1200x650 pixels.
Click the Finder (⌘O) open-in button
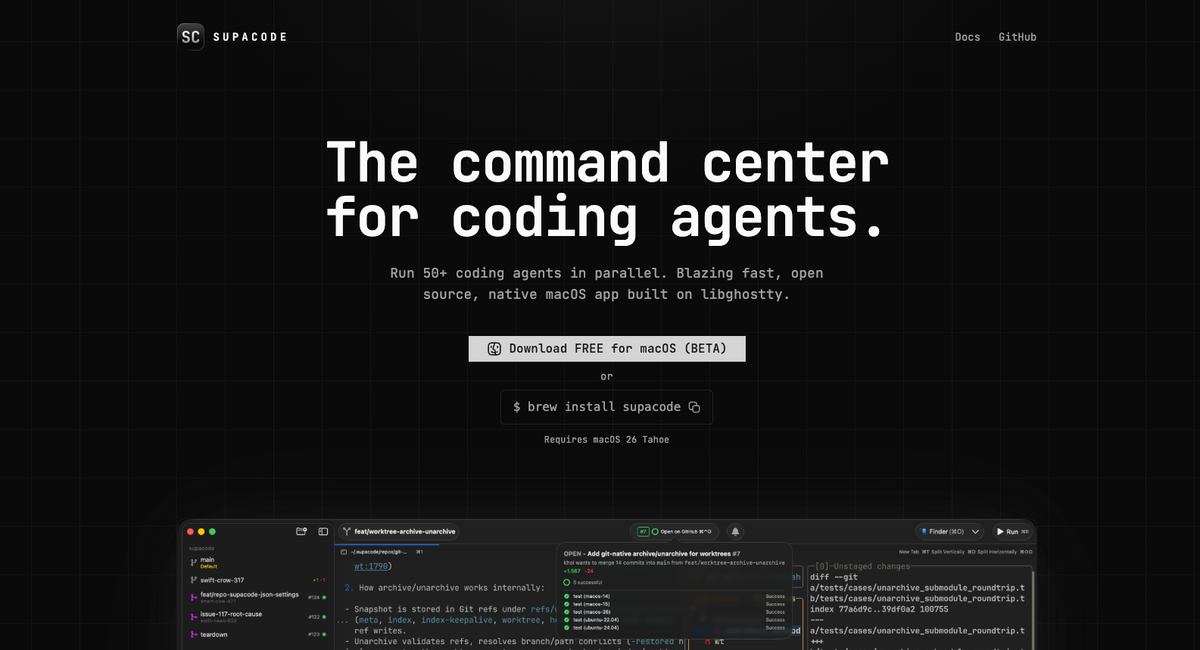point(942,532)
